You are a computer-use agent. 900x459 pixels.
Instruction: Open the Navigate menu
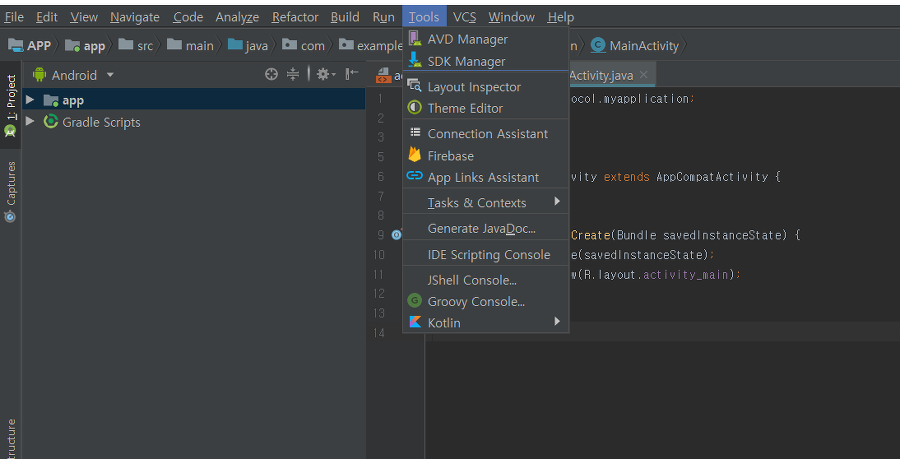[134, 17]
